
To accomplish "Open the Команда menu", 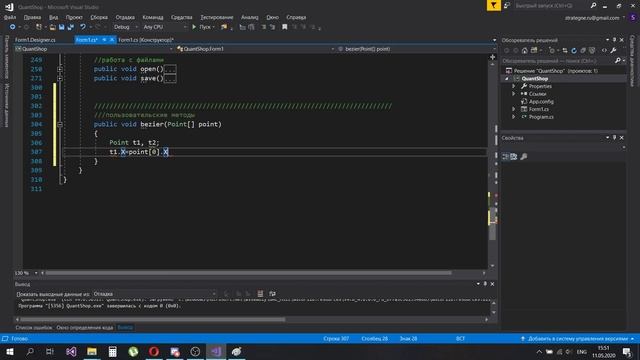I will pyautogui.click(x=153, y=17).
